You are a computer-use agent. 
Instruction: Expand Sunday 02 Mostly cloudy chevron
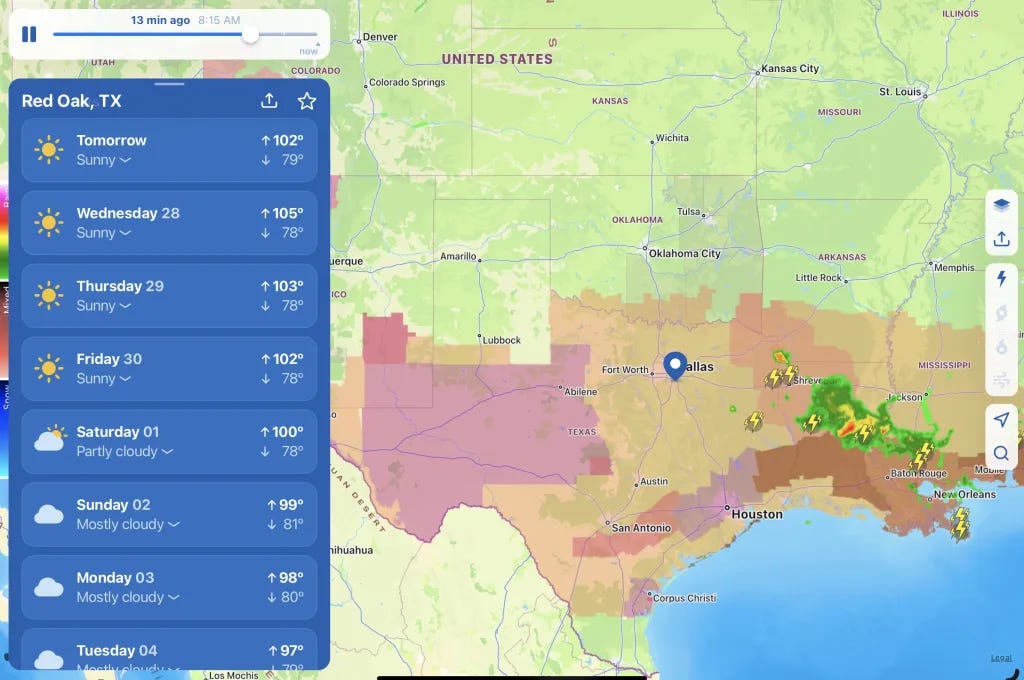pos(174,525)
